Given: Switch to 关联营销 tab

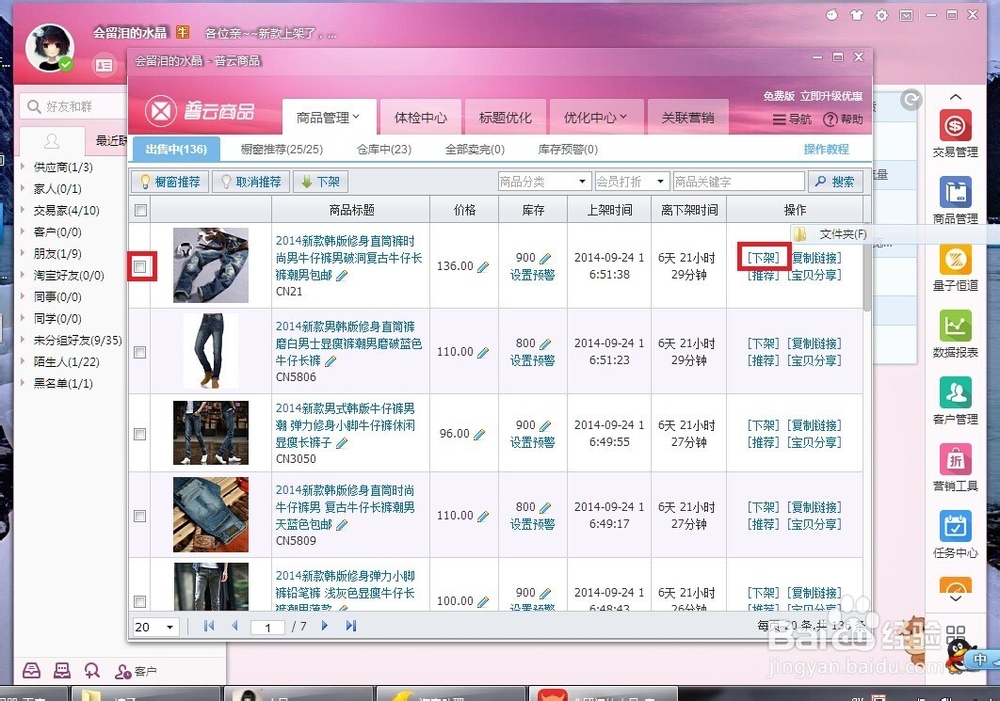Looking at the screenshot, I should coord(688,117).
